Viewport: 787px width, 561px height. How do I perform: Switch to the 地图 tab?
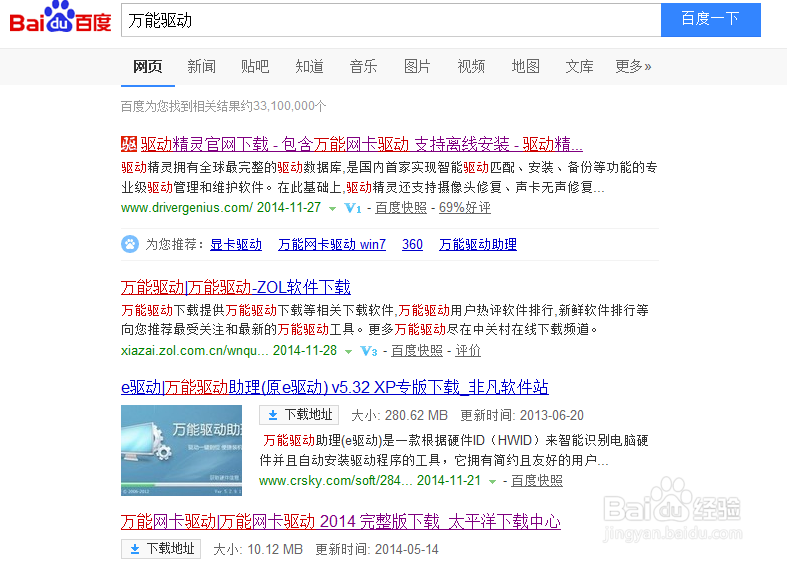525,66
